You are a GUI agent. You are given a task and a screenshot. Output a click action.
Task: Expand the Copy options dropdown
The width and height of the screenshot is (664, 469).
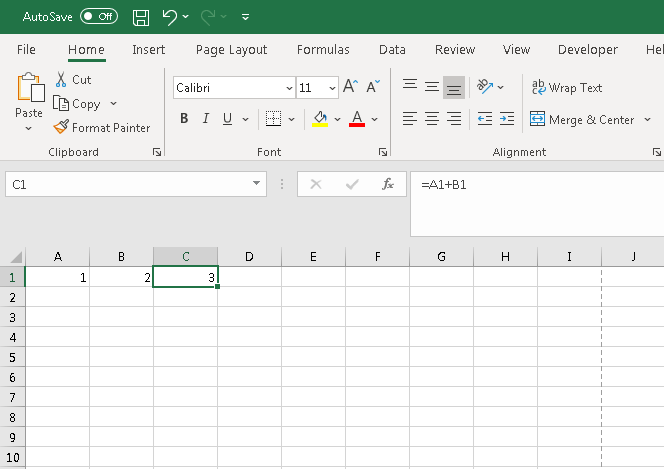pyautogui.click(x=113, y=104)
